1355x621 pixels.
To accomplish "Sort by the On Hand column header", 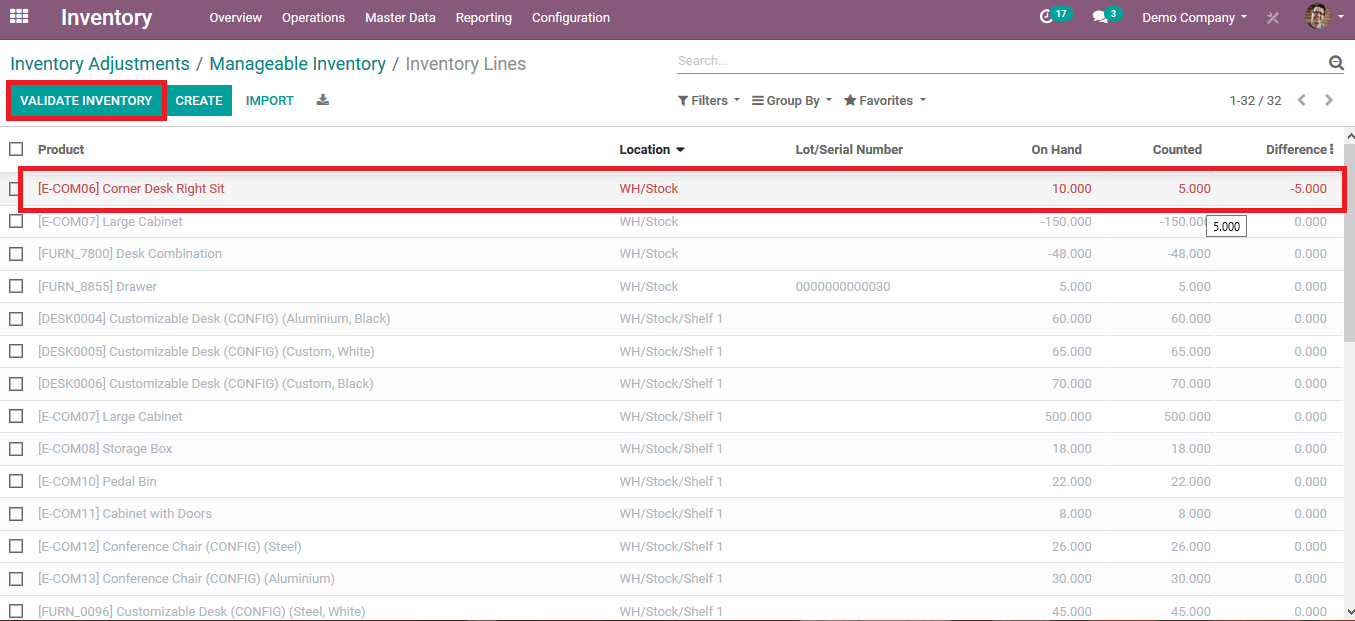I will (1056, 150).
